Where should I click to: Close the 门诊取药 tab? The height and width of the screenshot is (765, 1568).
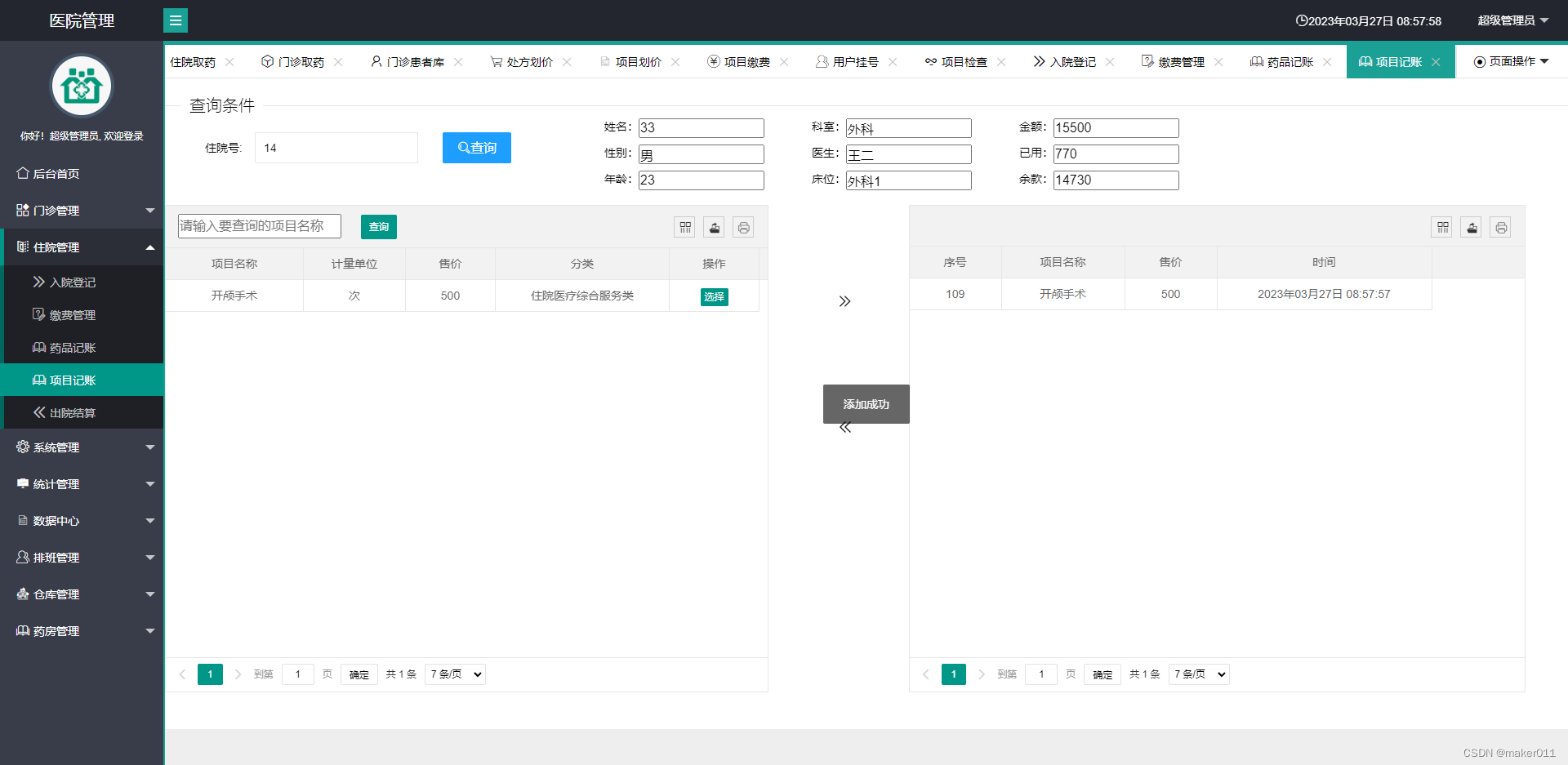338,62
